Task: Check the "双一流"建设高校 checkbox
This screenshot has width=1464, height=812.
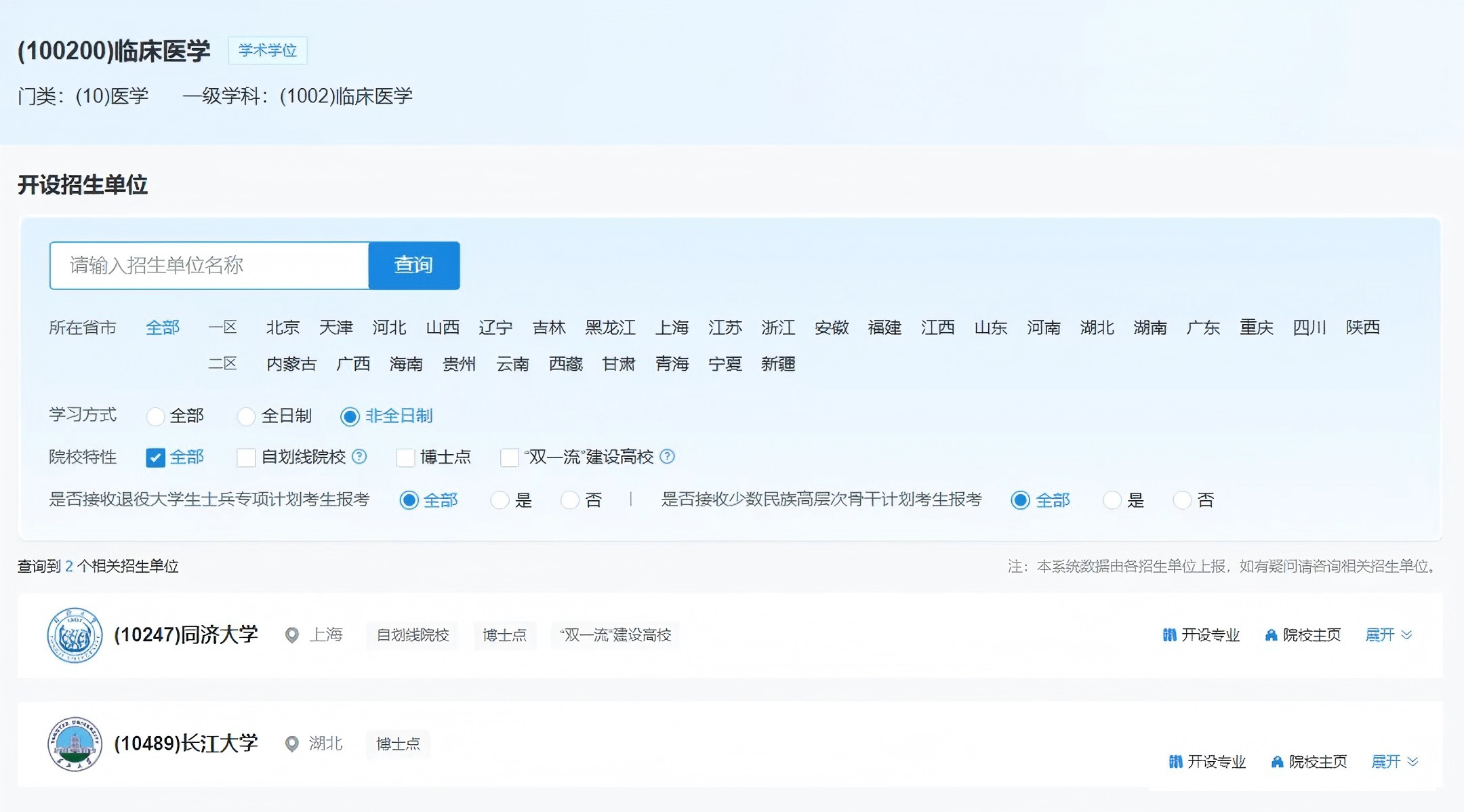Action: click(509, 458)
